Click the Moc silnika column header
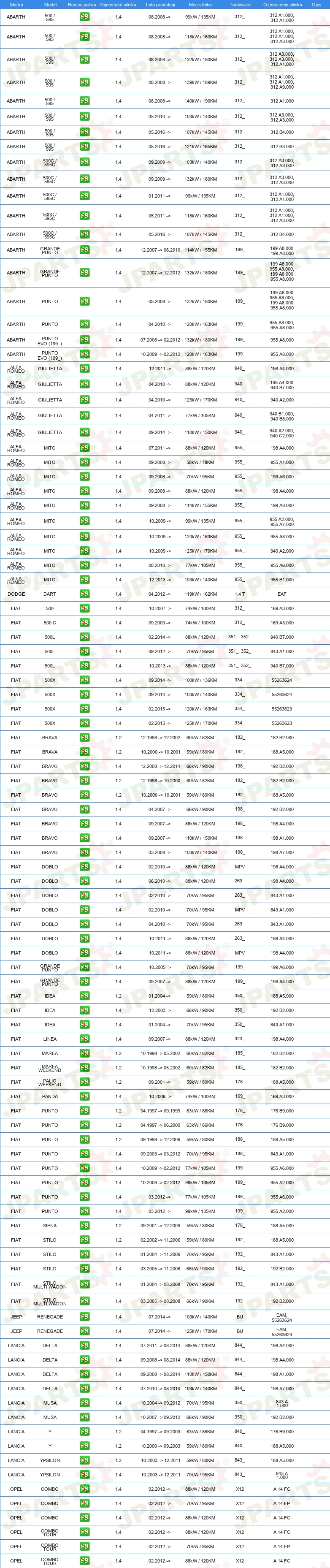This screenshot has width=330, height=1568. click(x=200, y=4)
